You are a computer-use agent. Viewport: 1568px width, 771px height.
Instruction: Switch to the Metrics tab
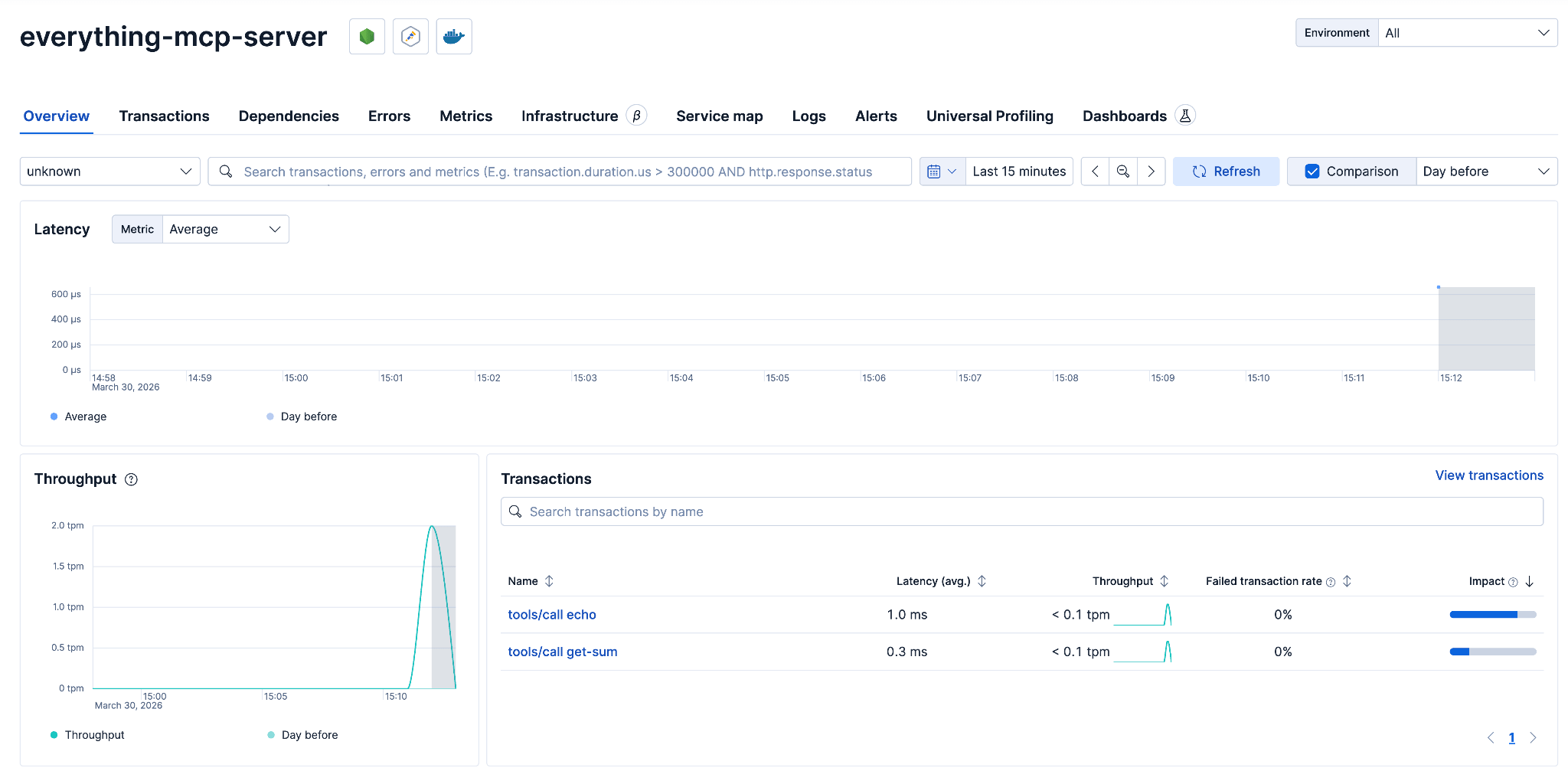point(465,116)
